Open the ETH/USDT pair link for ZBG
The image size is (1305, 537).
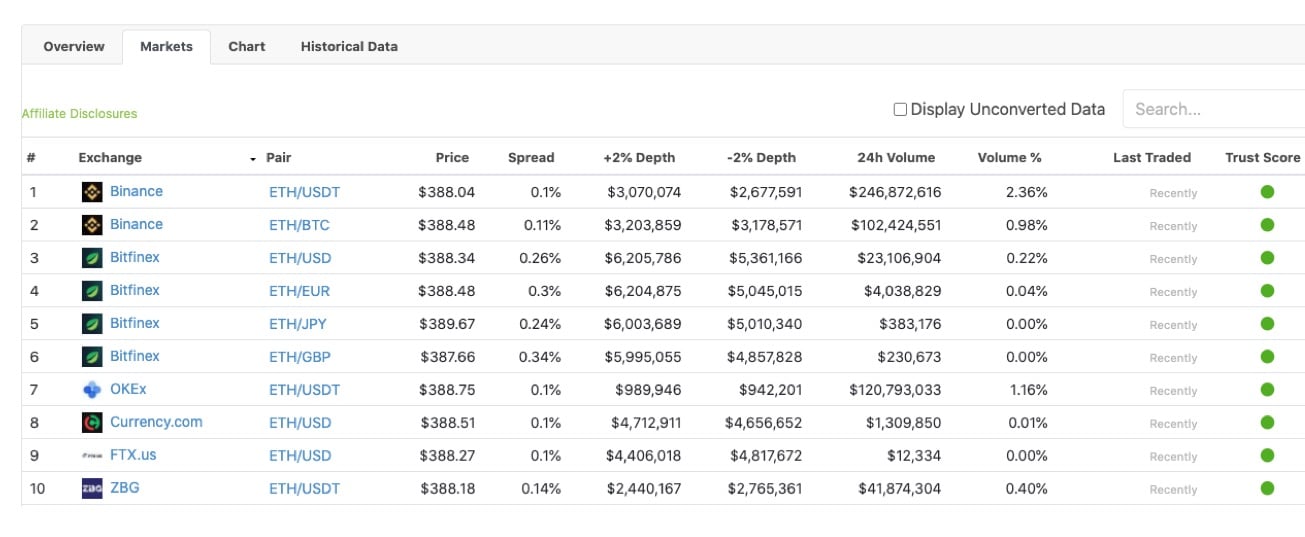[304, 489]
